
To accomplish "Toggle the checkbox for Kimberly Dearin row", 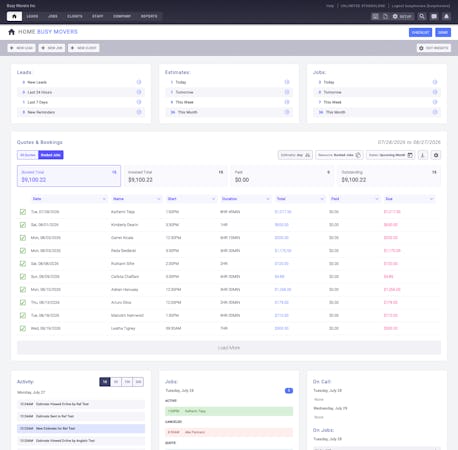I will pyautogui.click(x=23, y=225).
